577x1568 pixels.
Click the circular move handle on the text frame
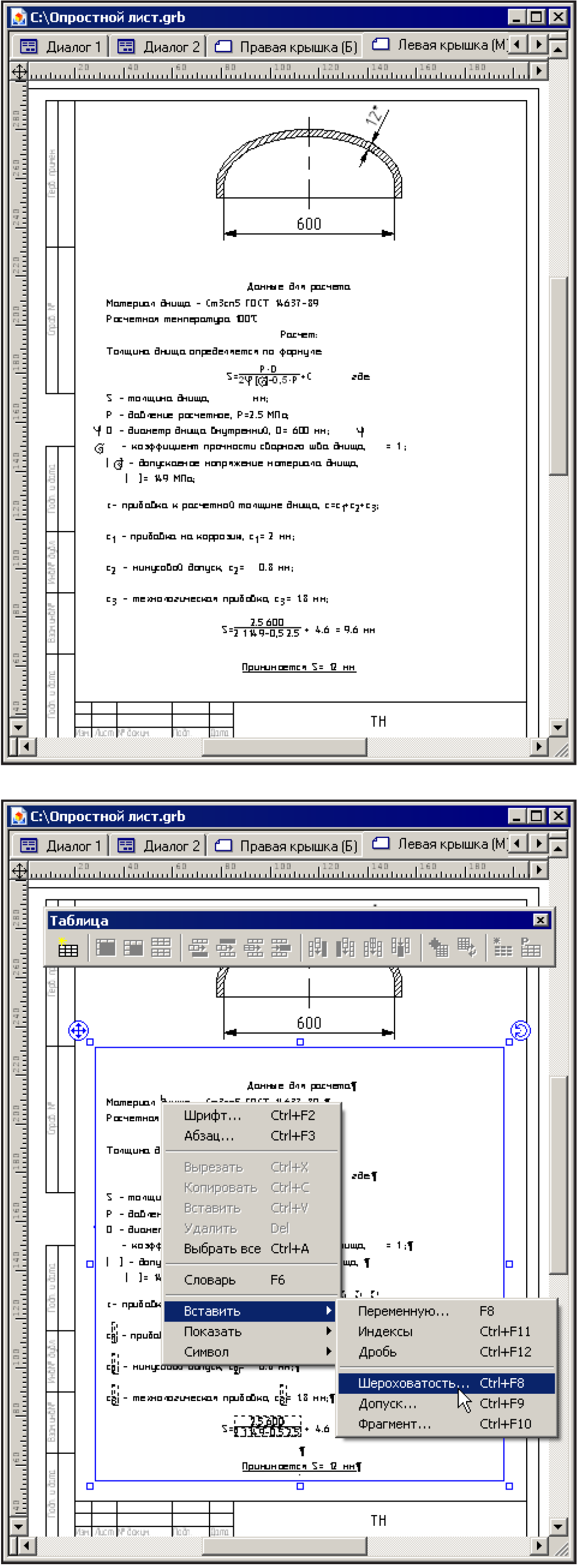[78, 1030]
